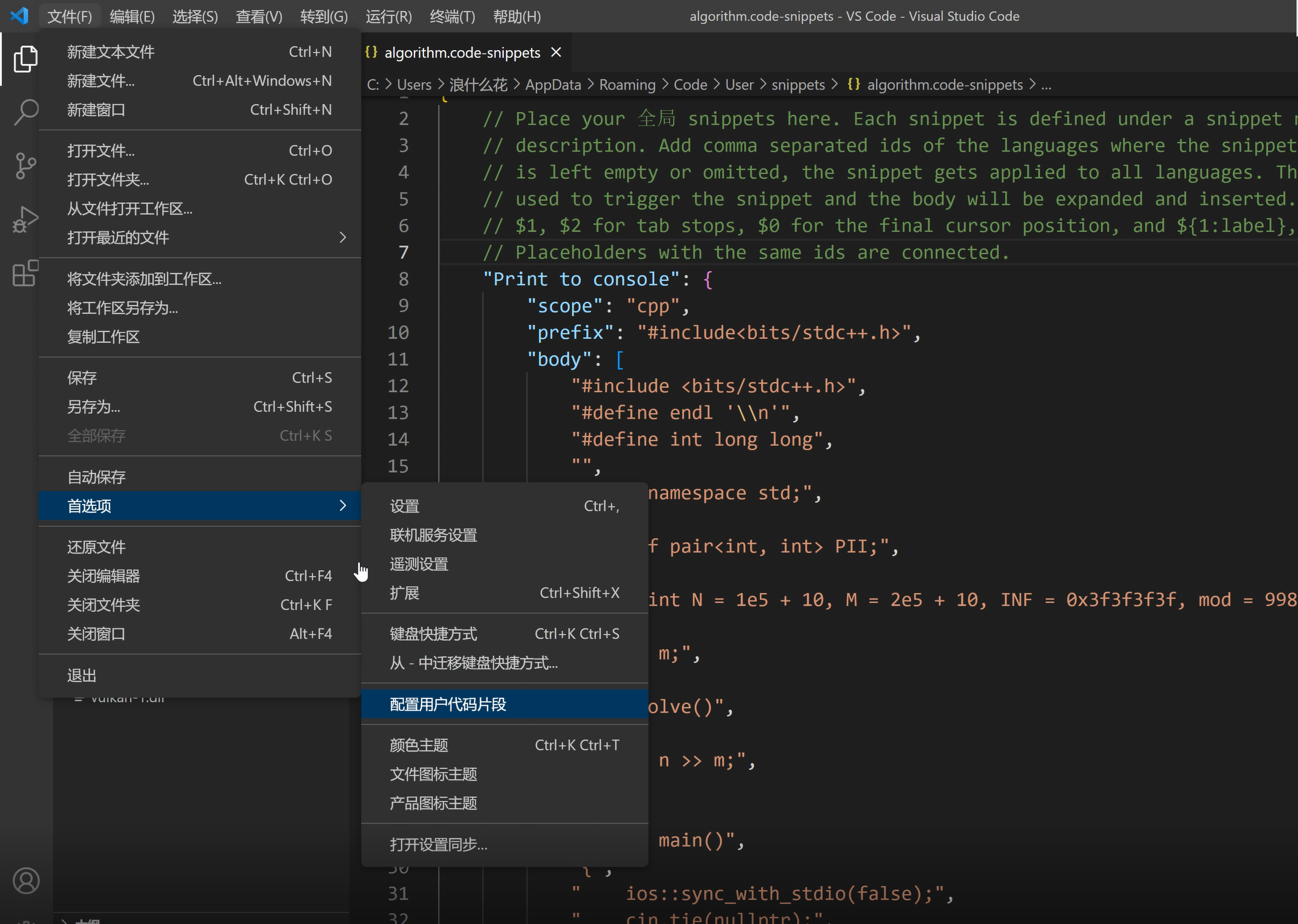Click the VS Code logo icon
Viewport: 1298px width, 924px height.
click(x=19, y=16)
